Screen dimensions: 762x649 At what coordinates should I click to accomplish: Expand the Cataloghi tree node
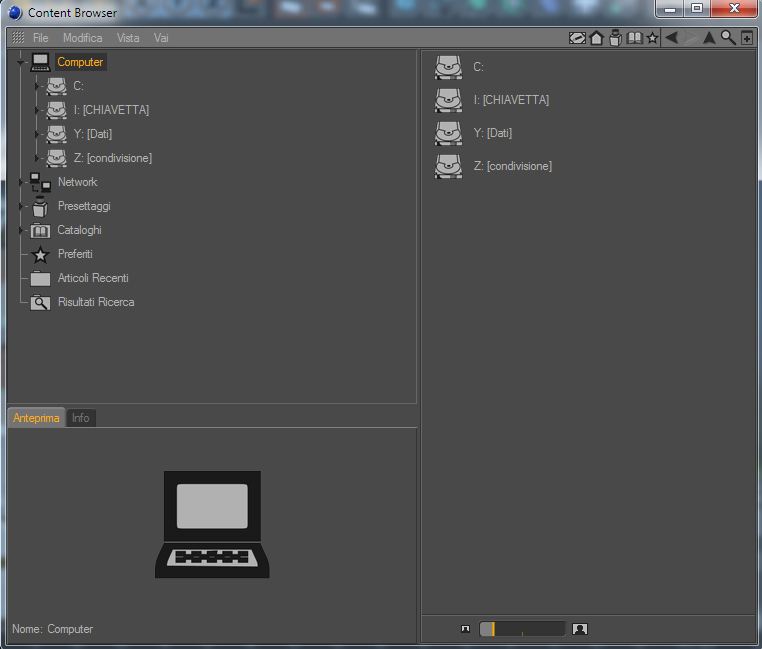[20, 230]
